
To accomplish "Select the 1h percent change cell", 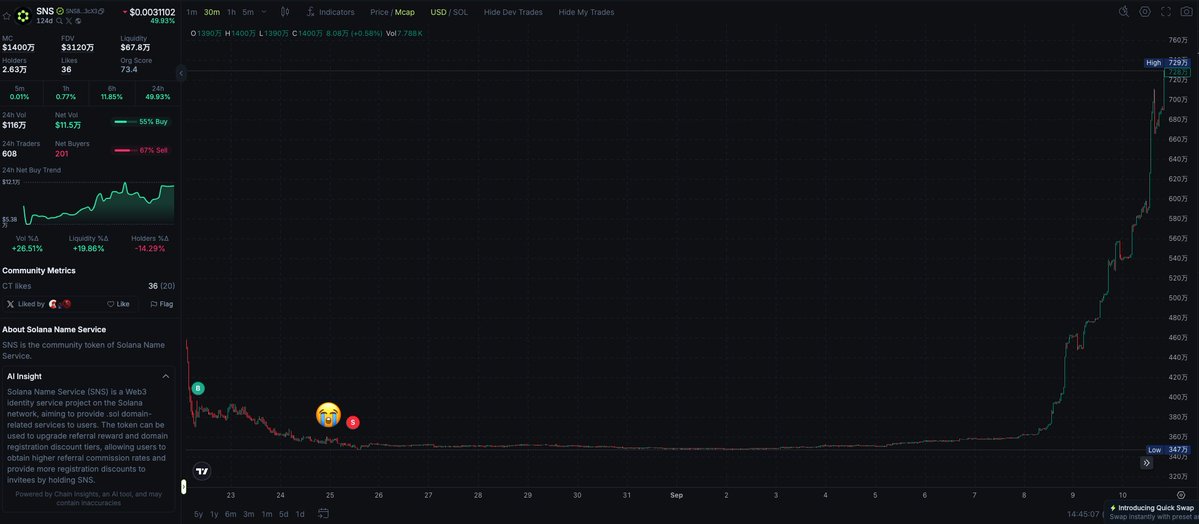I will [66, 93].
